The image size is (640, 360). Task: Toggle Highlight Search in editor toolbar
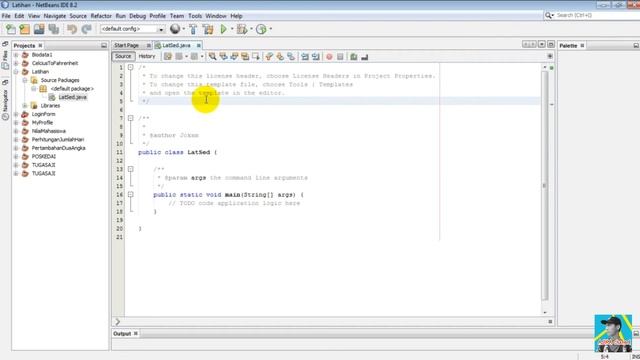tap(245, 57)
